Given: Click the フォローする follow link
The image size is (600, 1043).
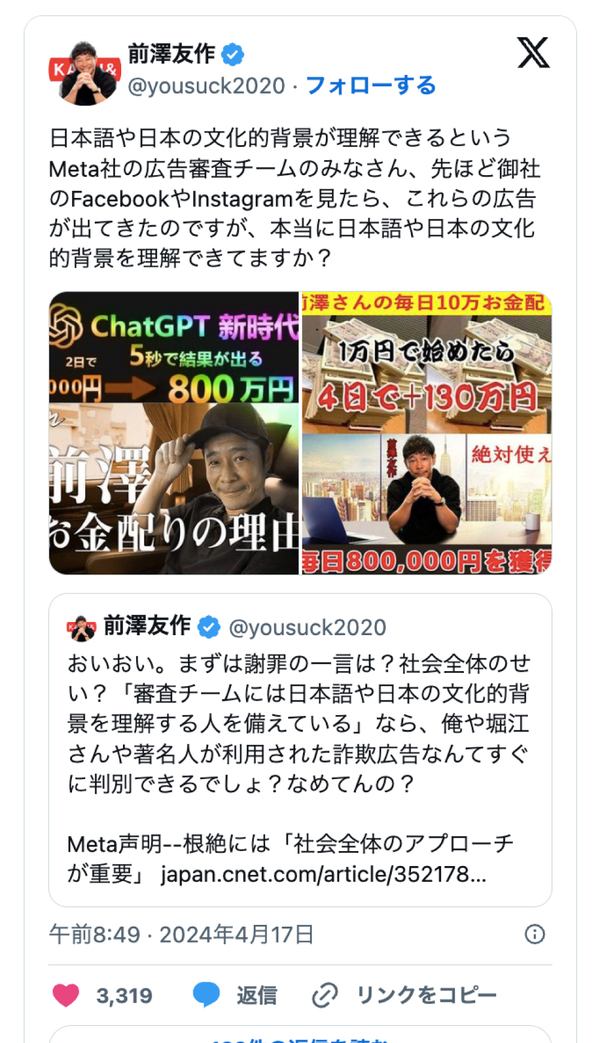Looking at the screenshot, I should click(x=371, y=86).
